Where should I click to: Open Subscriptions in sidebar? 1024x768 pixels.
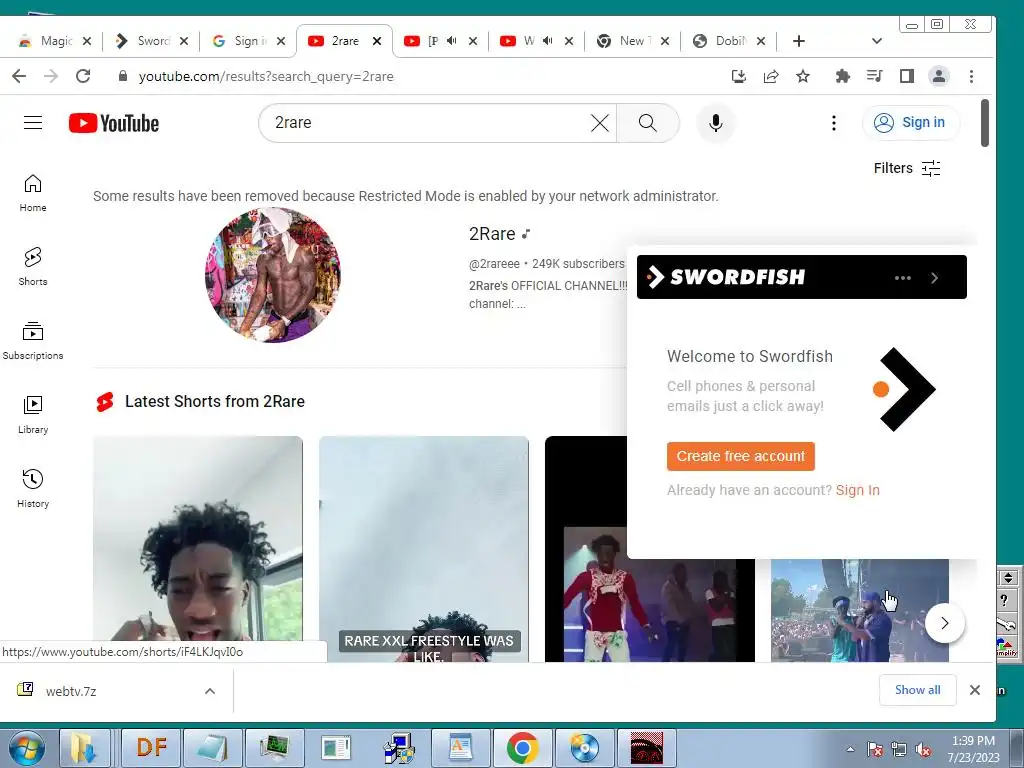click(33, 341)
